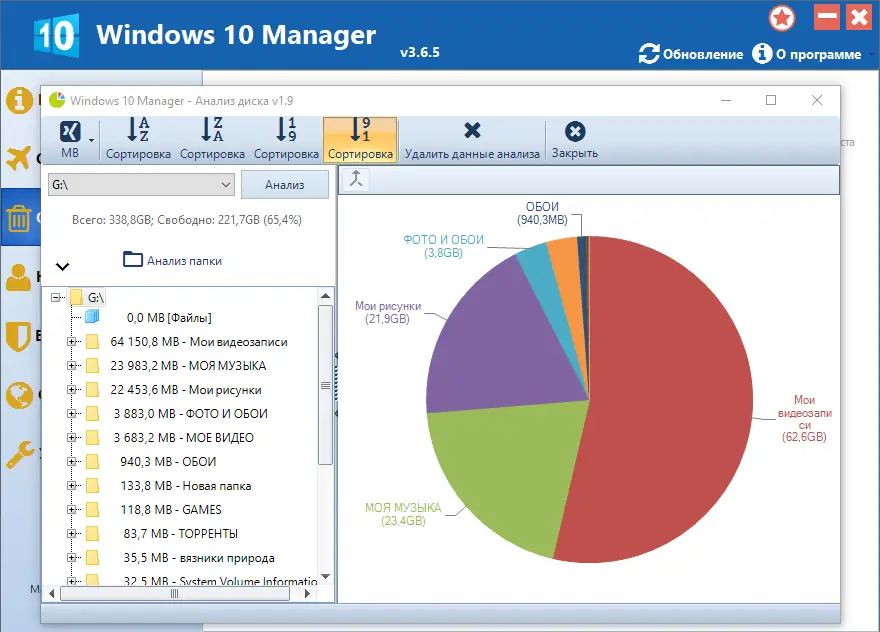This screenshot has height=632, width=880.
Task: Open Cleaner trash bin section in sidebar
Action: pyautogui.click(x=19, y=218)
